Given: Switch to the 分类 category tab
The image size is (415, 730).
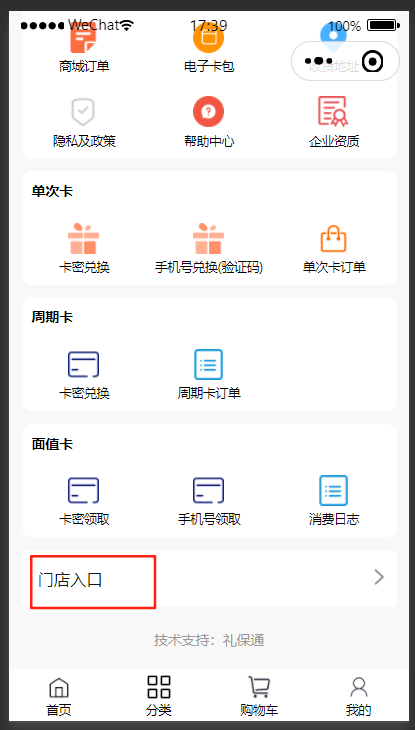Looking at the screenshot, I should tap(159, 696).
